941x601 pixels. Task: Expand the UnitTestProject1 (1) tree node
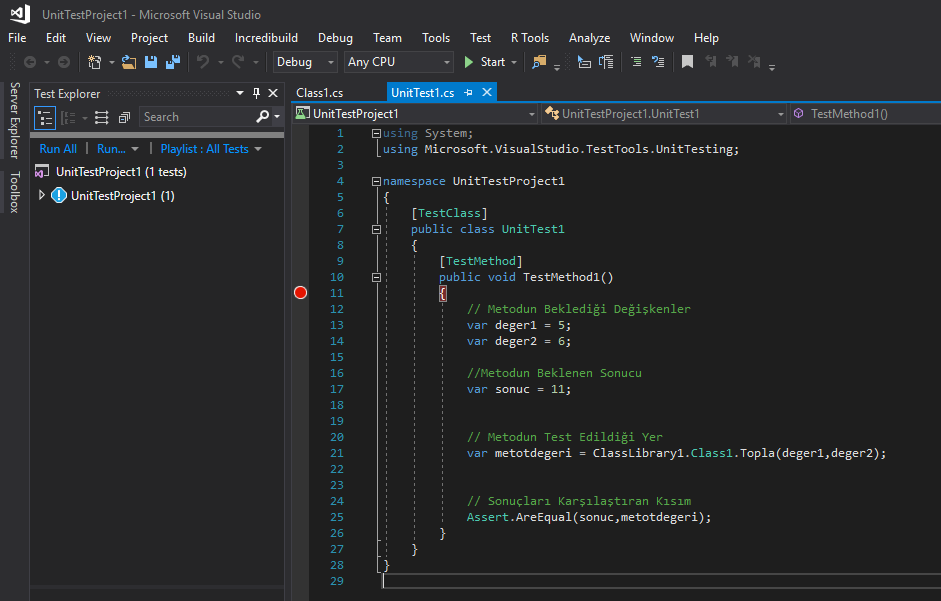[41, 195]
